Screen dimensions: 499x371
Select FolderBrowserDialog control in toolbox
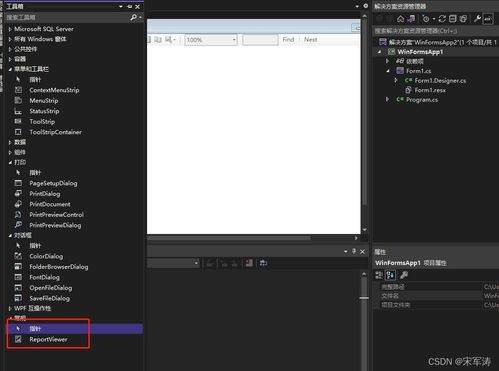click(x=59, y=267)
